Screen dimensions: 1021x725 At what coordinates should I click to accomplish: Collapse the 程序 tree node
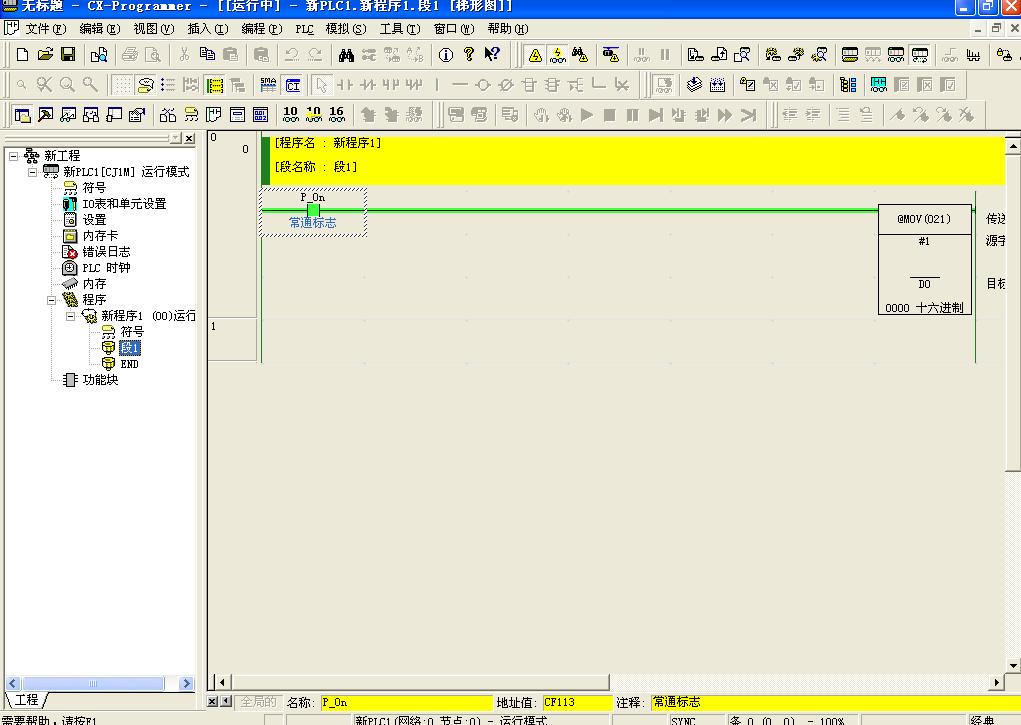click(x=52, y=300)
